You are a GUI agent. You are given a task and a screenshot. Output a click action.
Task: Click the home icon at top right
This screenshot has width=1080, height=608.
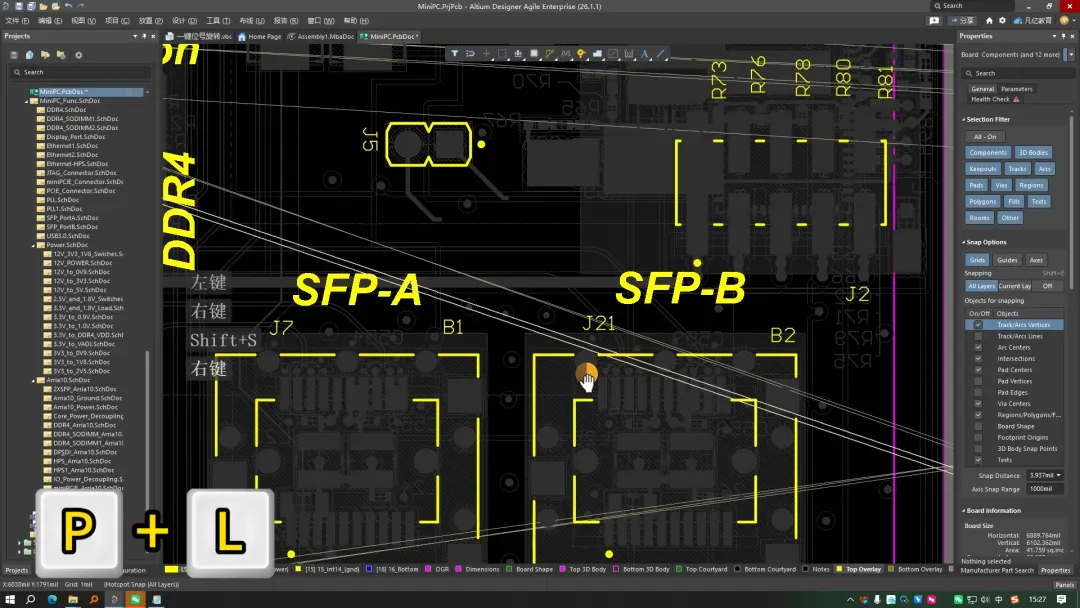(x=990, y=21)
